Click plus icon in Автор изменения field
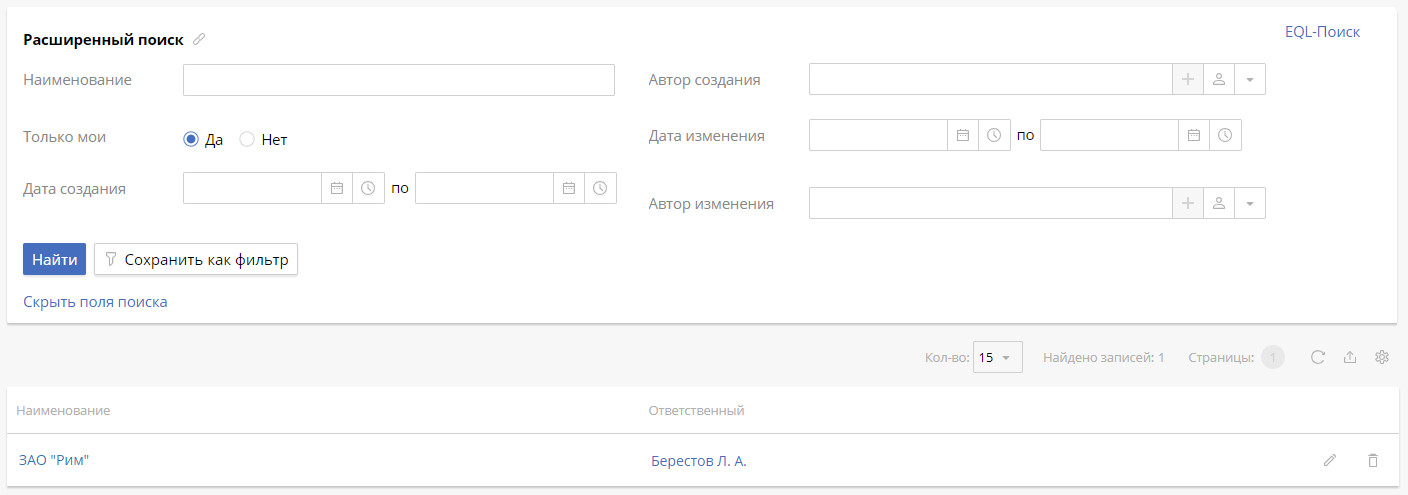Image resolution: width=1408 pixels, height=495 pixels. [x=1188, y=203]
